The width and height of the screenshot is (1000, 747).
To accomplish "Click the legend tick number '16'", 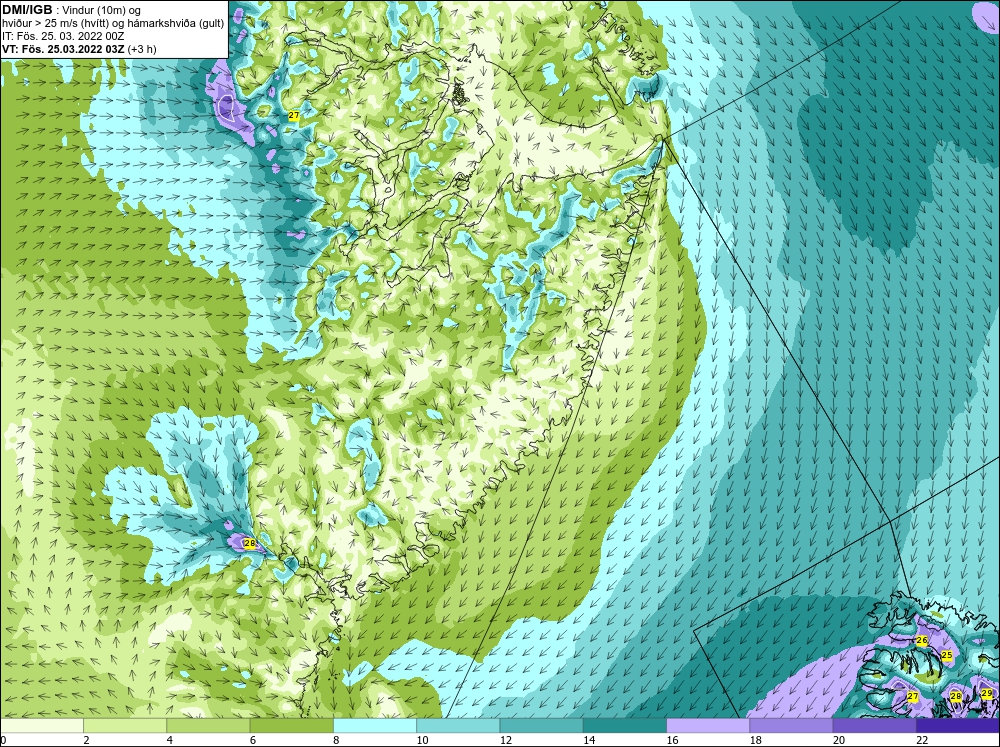I will coord(672,740).
